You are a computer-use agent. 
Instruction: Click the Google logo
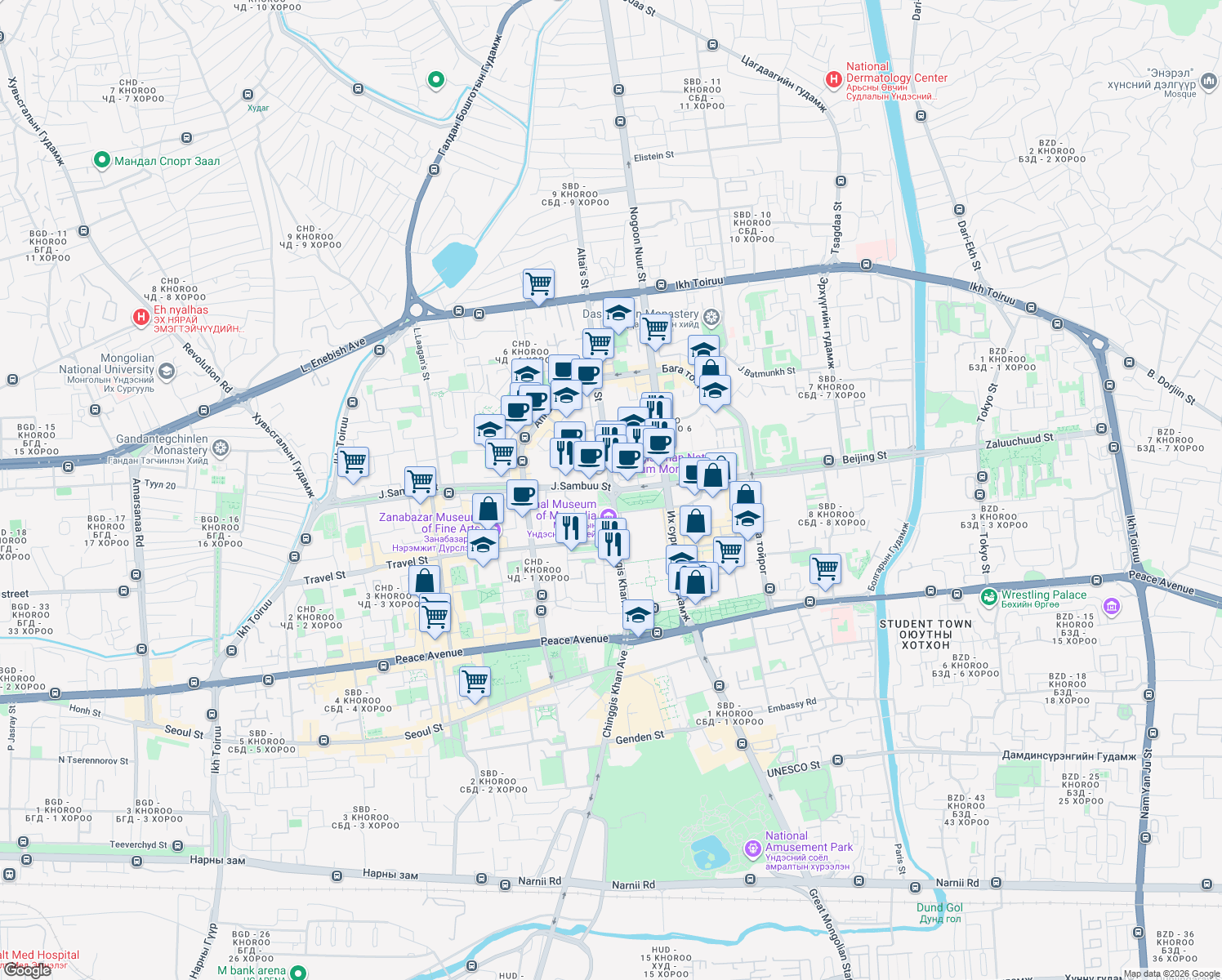pos(28,972)
